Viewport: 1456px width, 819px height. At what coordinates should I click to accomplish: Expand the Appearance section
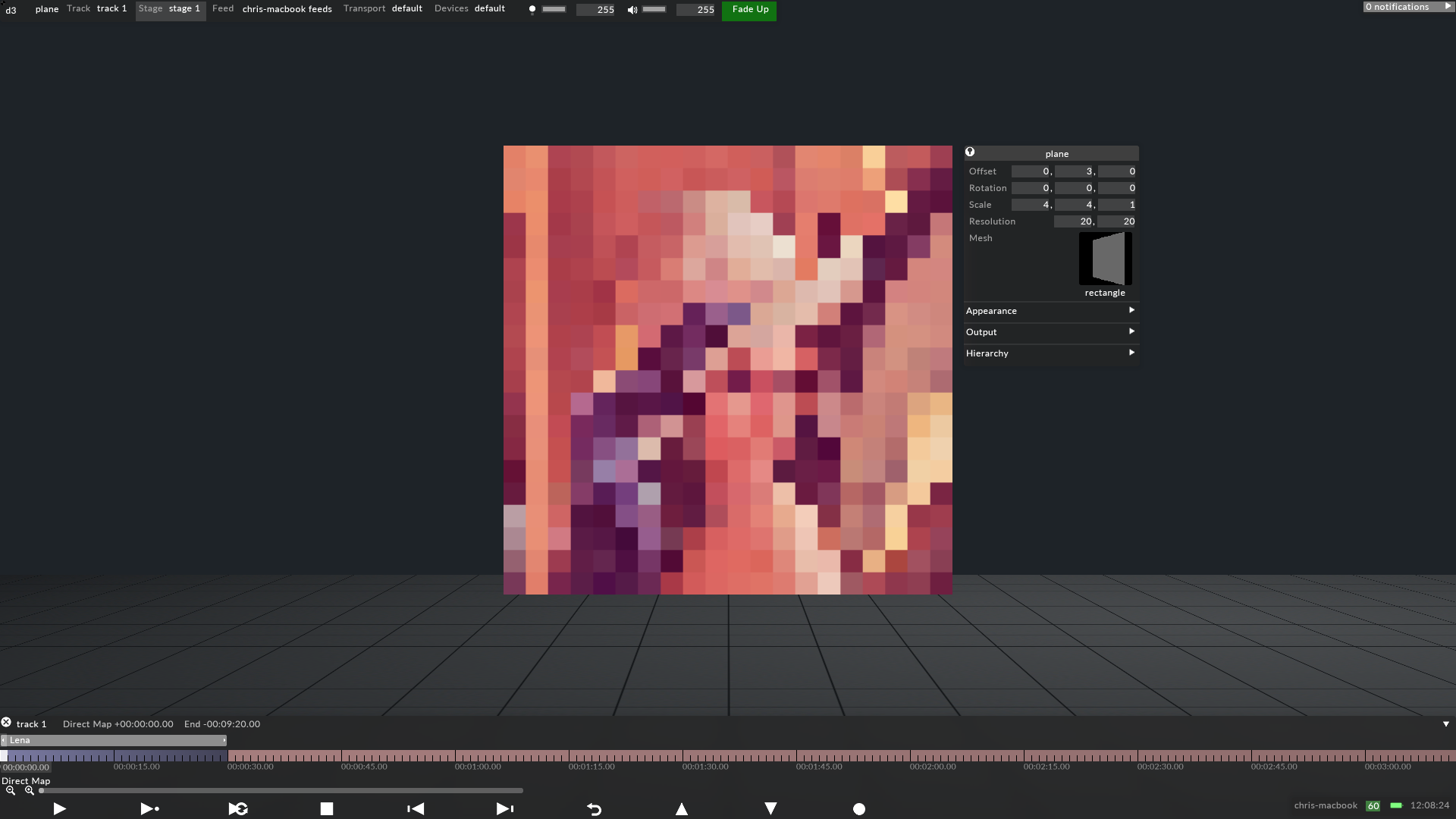click(x=1050, y=311)
